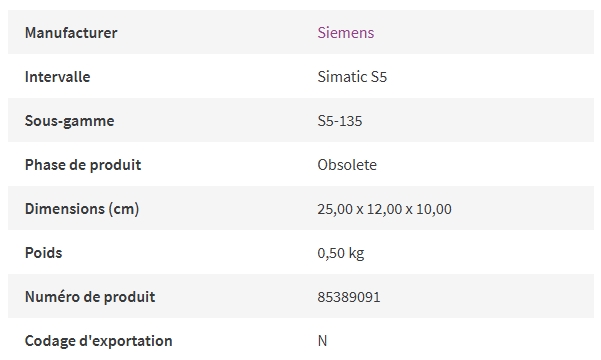601x360 pixels.
Task: Click the Simatic S5 value
Action: 352,77
